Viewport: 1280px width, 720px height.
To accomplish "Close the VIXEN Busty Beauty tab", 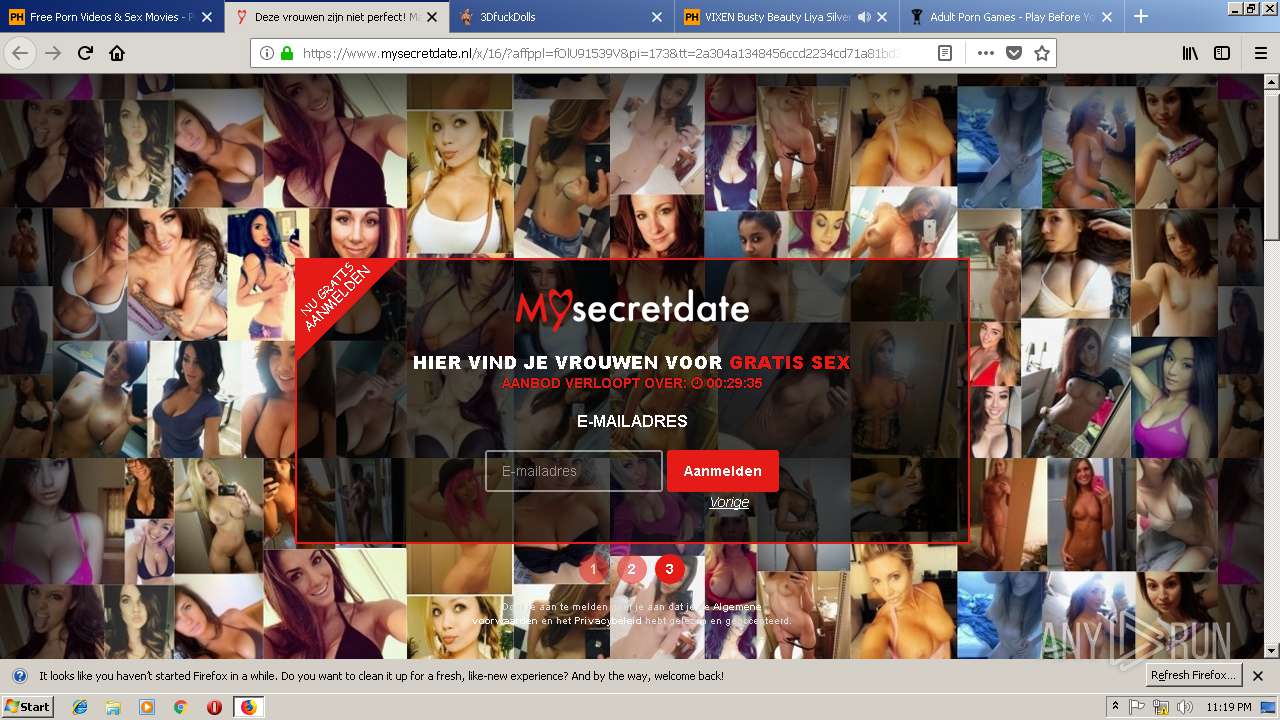I will pos(882,17).
